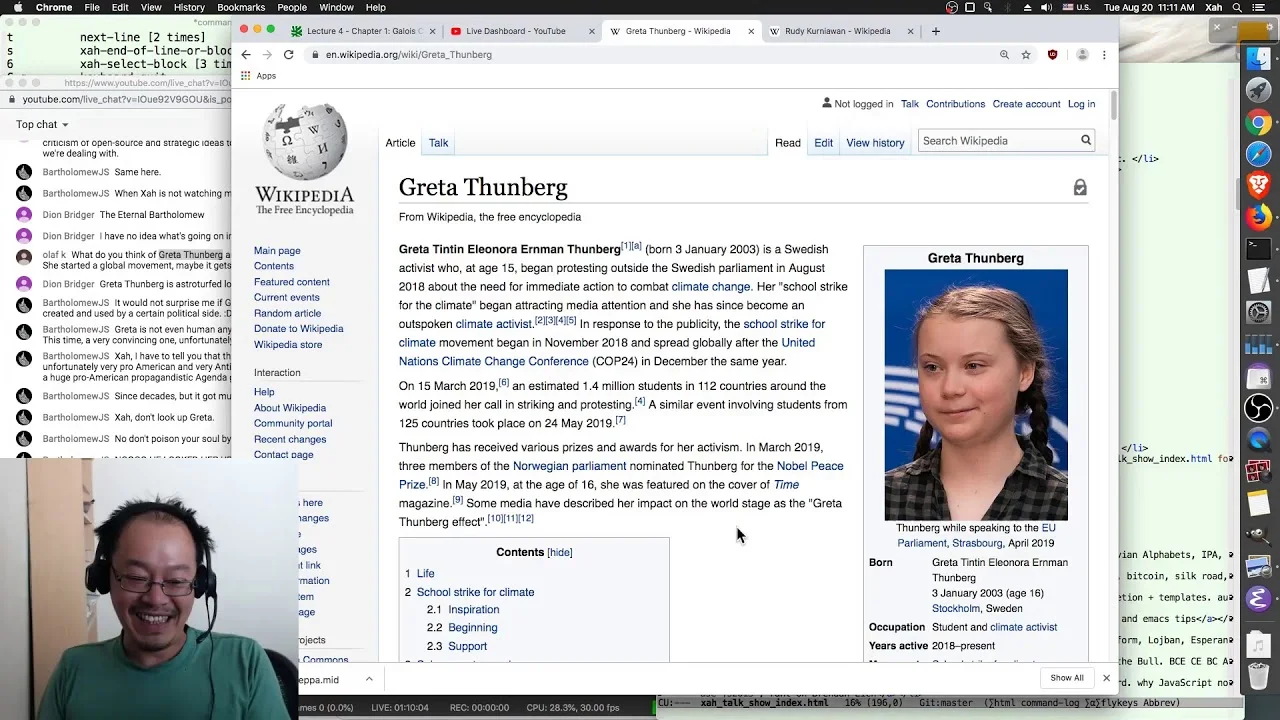
Task: Click the volume icon in menu bar
Action: [1046, 7]
